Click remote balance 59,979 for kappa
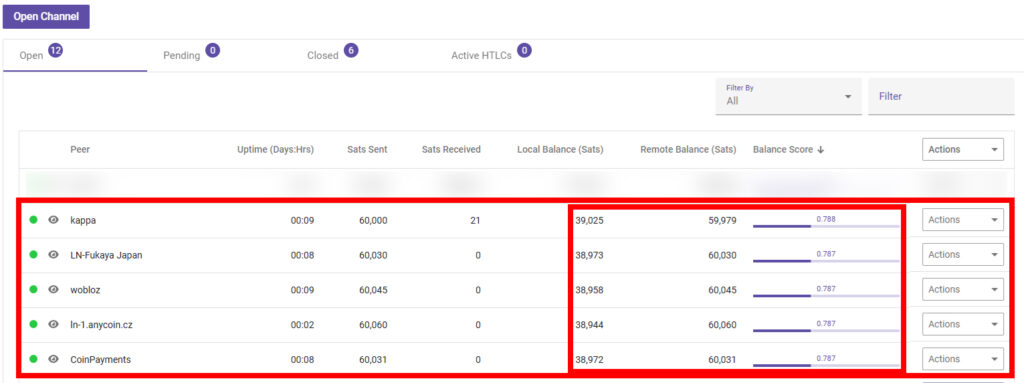1024x383 pixels. tap(722, 220)
